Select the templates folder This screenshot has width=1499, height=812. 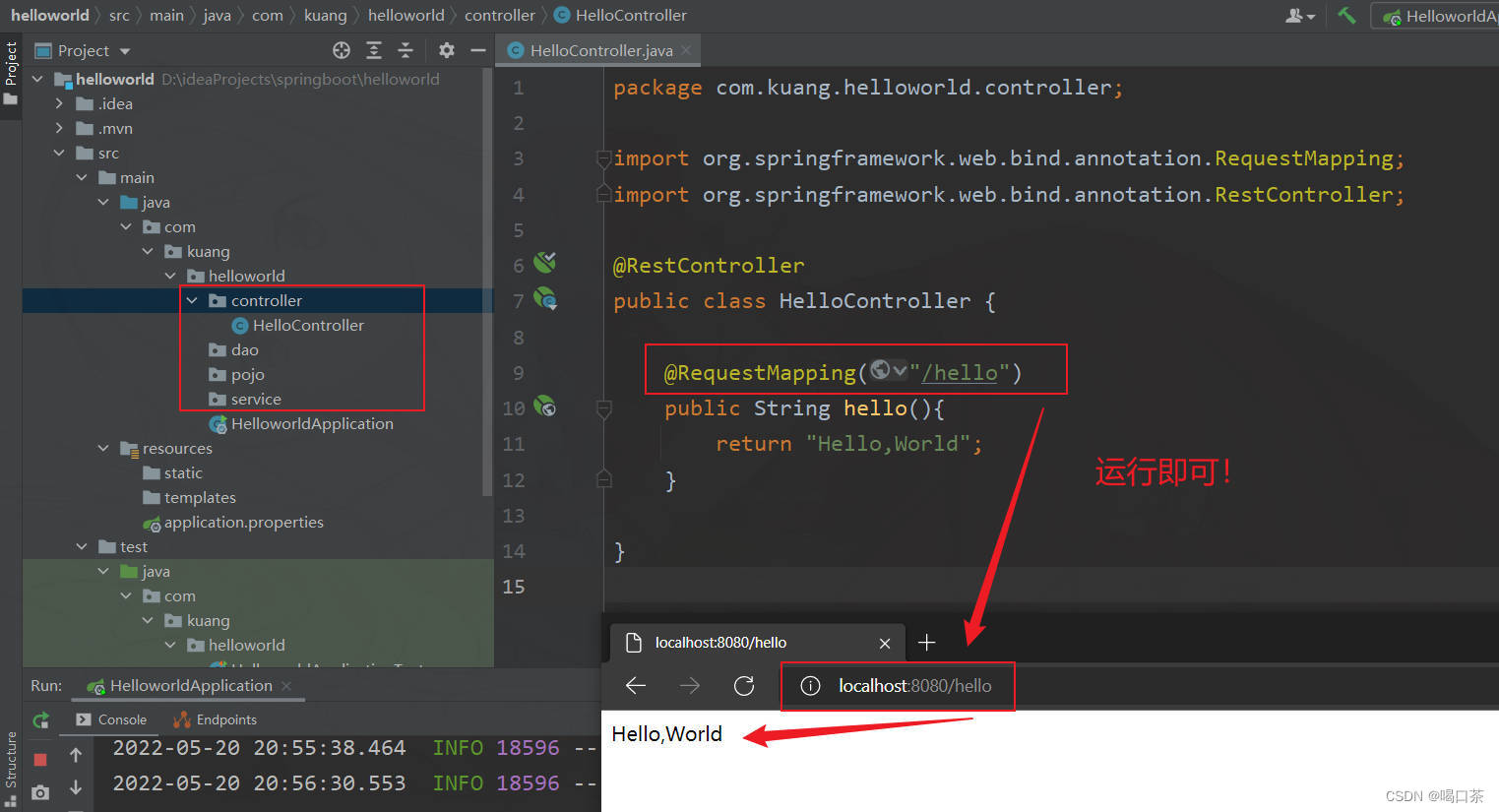(189, 497)
